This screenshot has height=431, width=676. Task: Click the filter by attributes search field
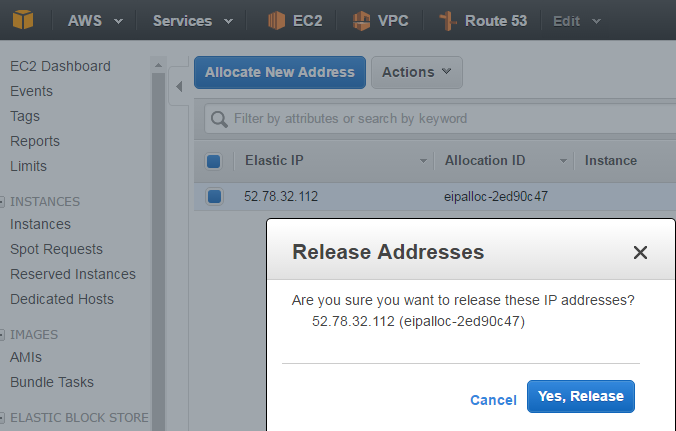tap(440, 119)
